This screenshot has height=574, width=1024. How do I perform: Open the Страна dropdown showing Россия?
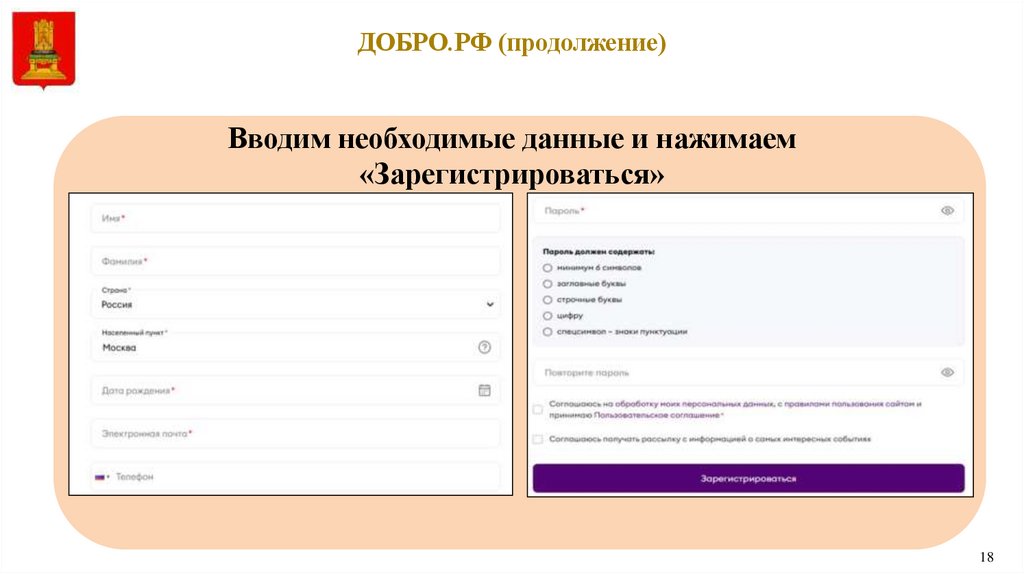[295, 304]
